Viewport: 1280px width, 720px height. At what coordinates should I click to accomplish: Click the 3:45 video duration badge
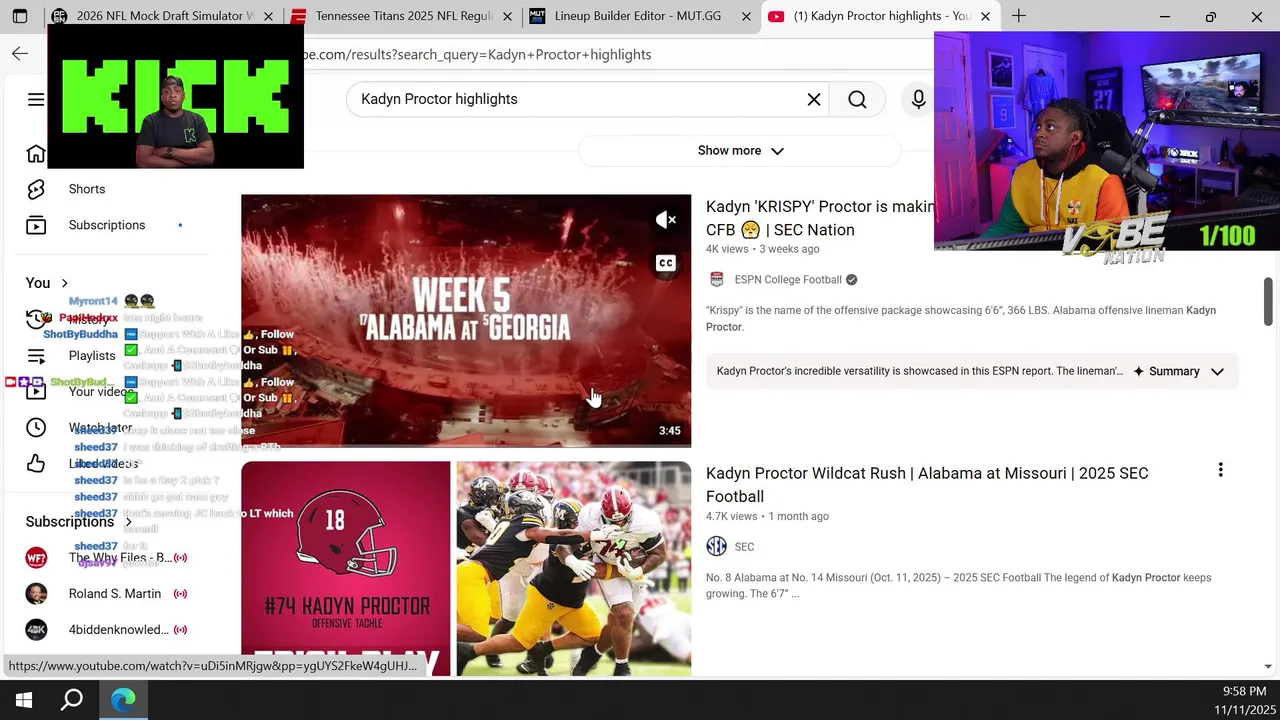coord(669,431)
